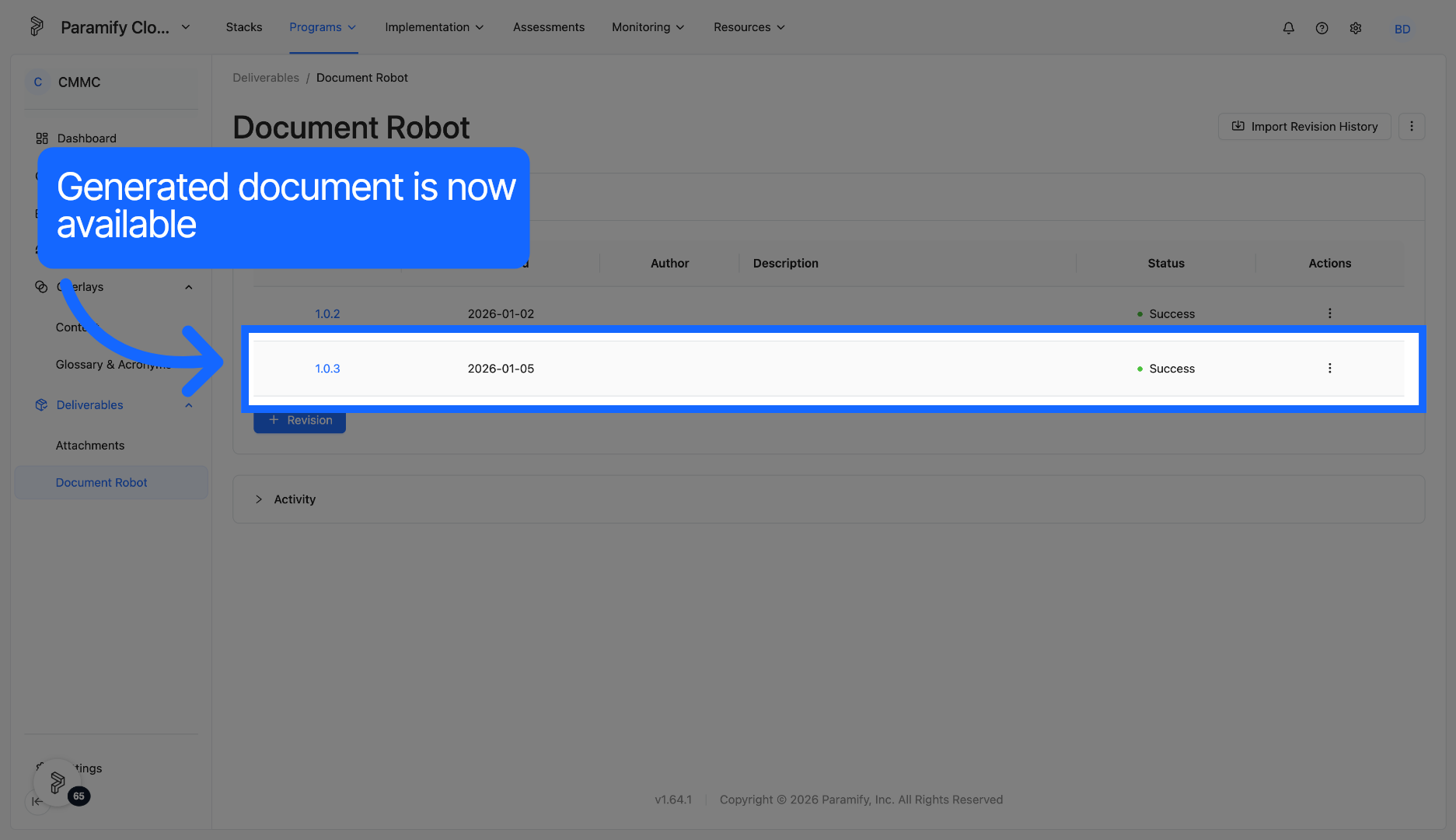The image size is (1456, 840).
Task: Click the Paramify copyright footer text
Action: [x=861, y=800]
